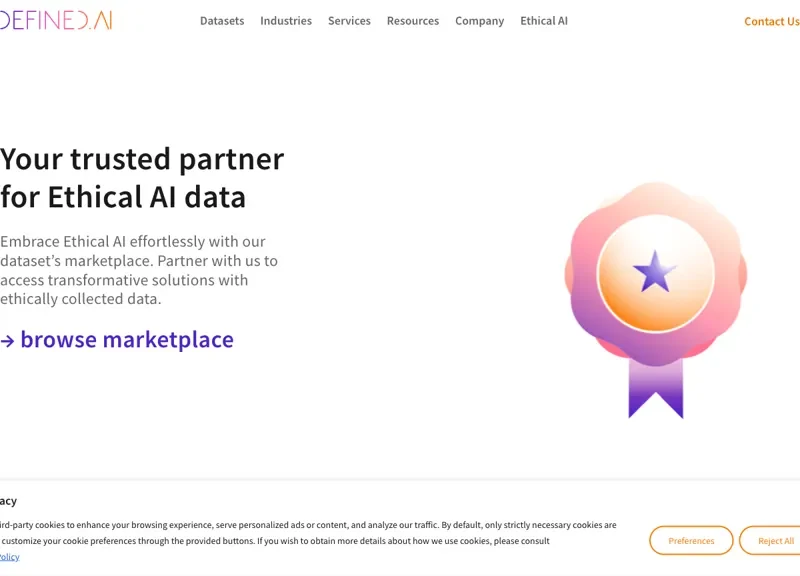Select Ethical AI in the navigation bar
The width and height of the screenshot is (800, 576).
(x=544, y=20)
